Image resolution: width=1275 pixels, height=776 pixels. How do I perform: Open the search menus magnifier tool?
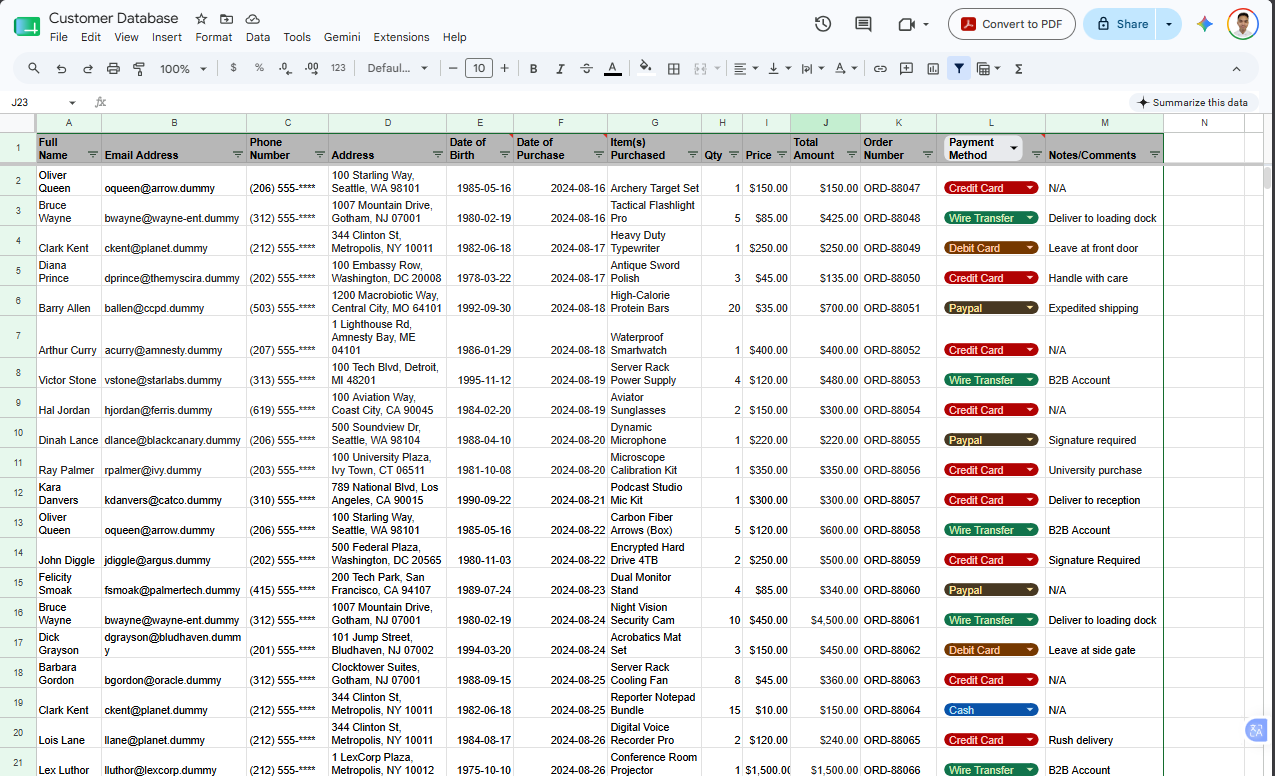pos(34,68)
